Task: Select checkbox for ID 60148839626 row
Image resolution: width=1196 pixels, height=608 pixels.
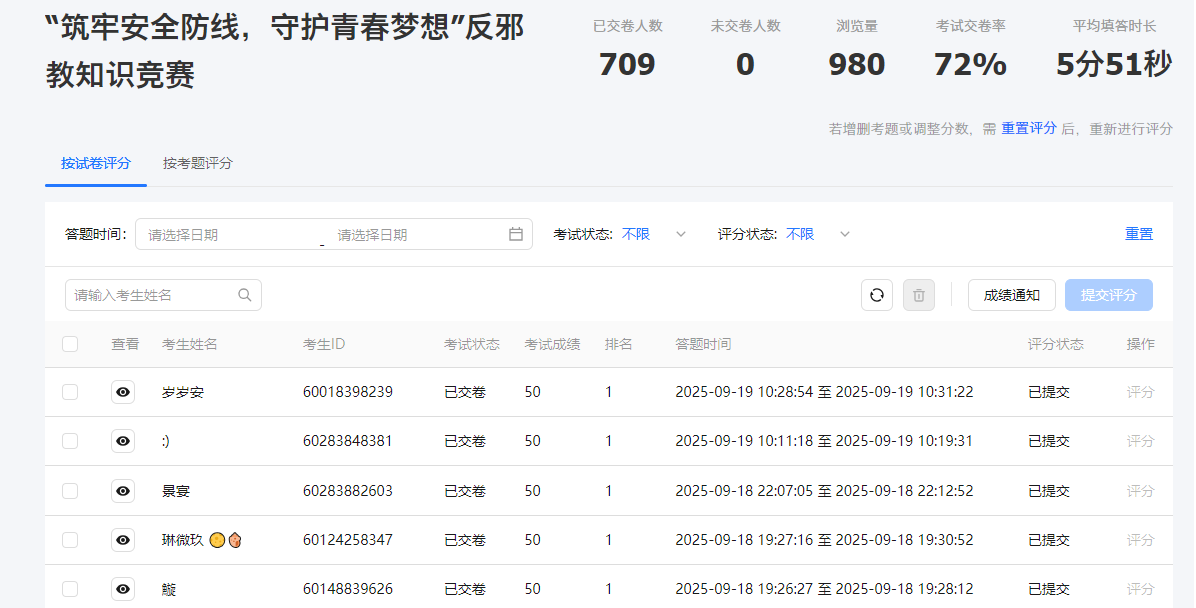Action: [x=70, y=589]
